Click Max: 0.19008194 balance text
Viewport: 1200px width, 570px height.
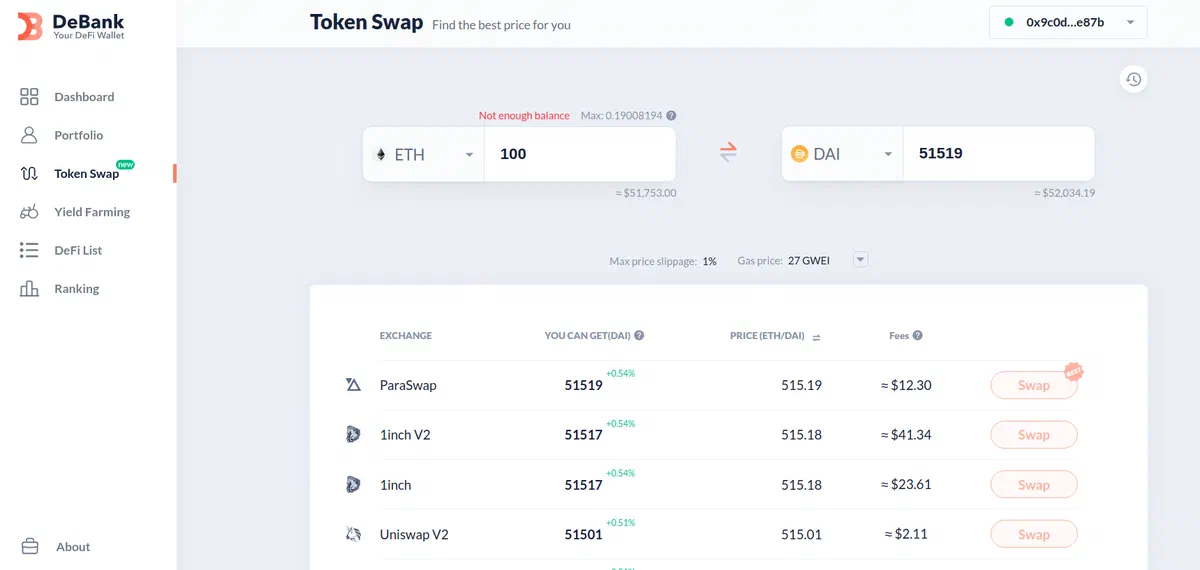point(621,116)
